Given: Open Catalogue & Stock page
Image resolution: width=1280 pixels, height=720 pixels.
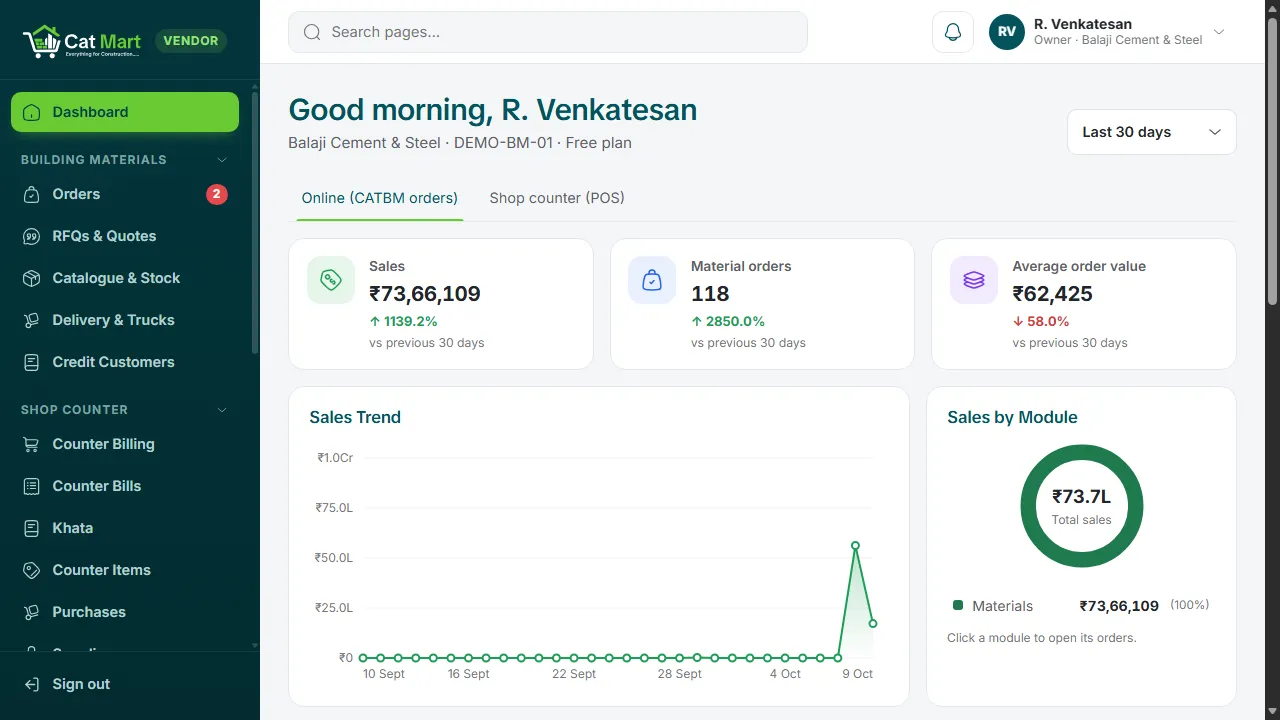Looking at the screenshot, I should 125,278.
